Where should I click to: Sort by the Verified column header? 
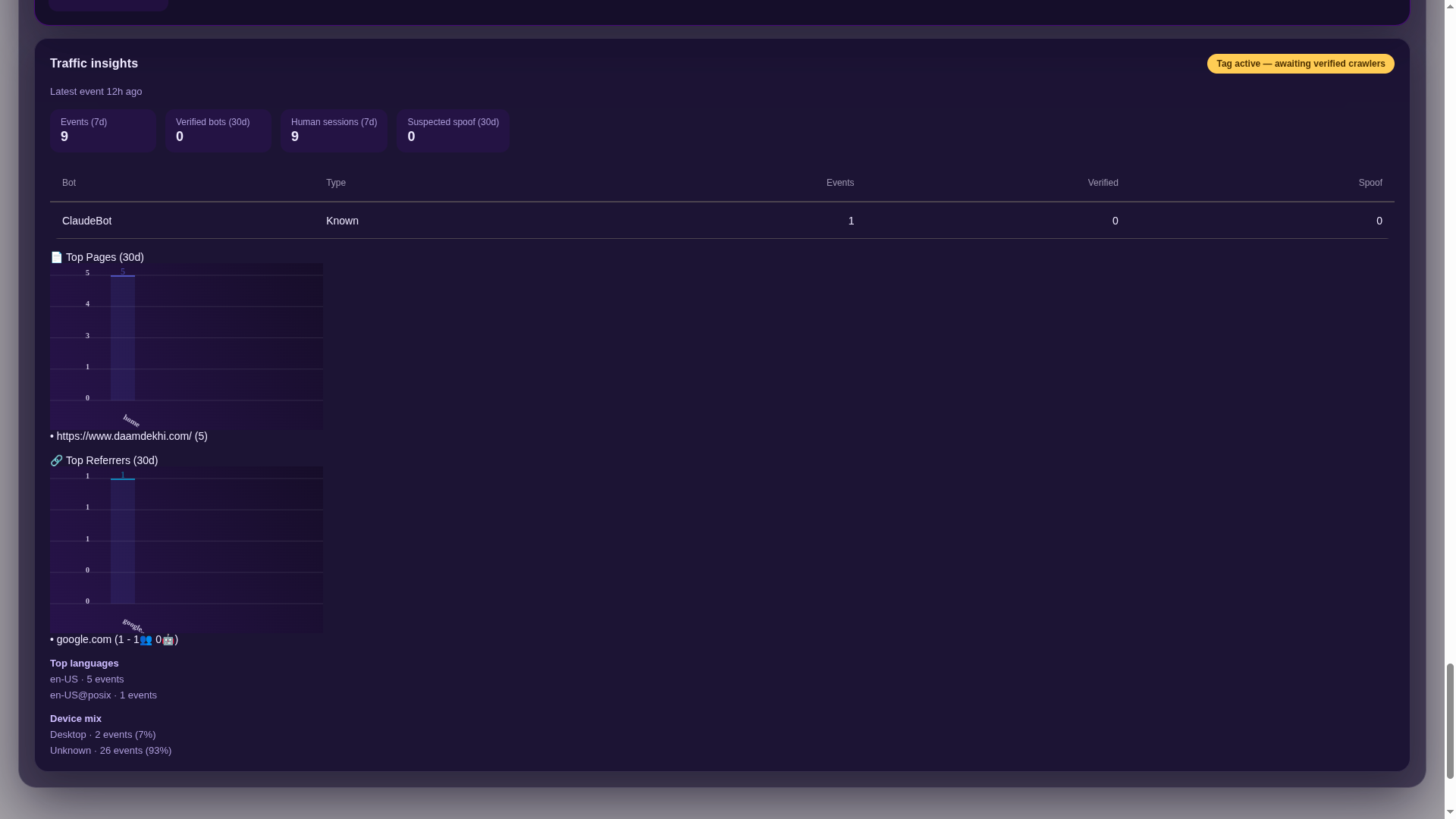tap(1102, 183)
